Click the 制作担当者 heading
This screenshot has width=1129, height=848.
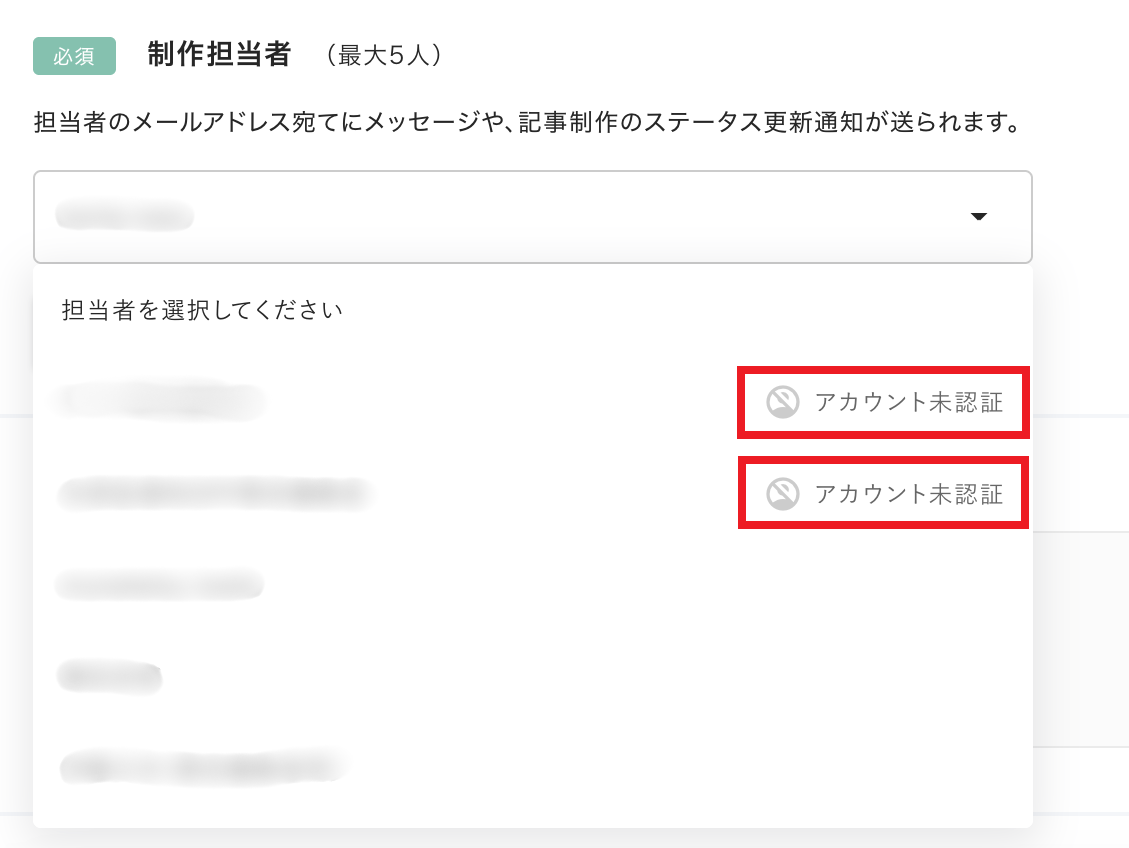218,55
